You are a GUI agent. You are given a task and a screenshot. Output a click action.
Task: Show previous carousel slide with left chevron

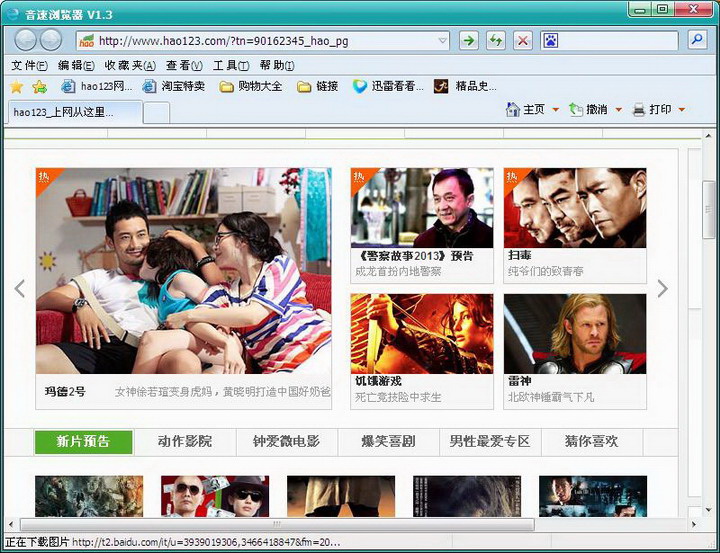click(x=19, y=288)
